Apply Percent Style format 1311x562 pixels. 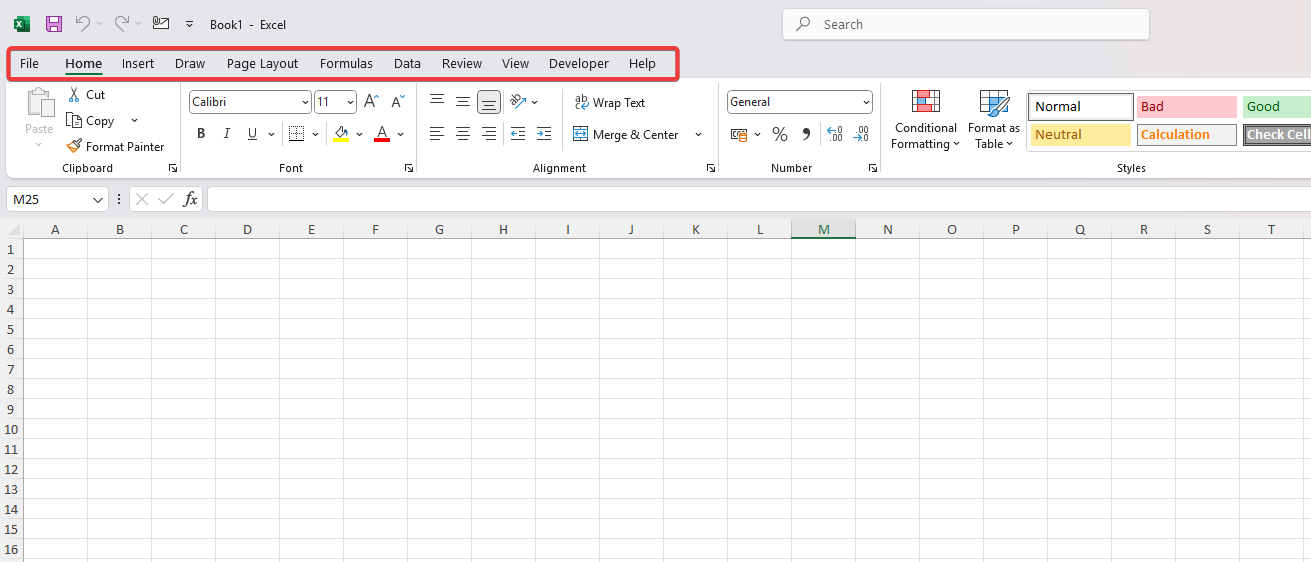[x=780, y=134]
